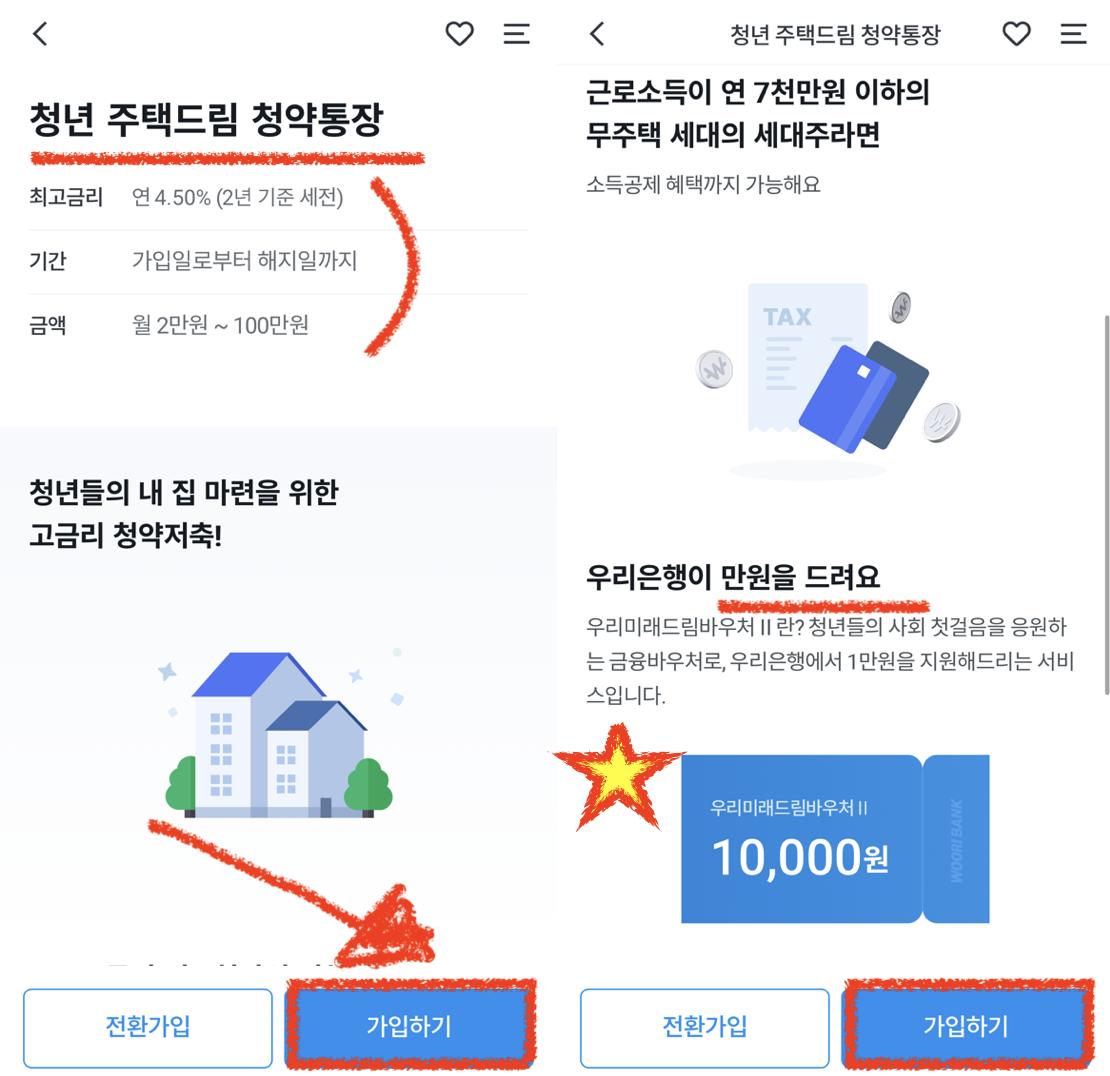Click the right-side vertical scrollbar
1110x1076 pixels.
coord(1106,506)
